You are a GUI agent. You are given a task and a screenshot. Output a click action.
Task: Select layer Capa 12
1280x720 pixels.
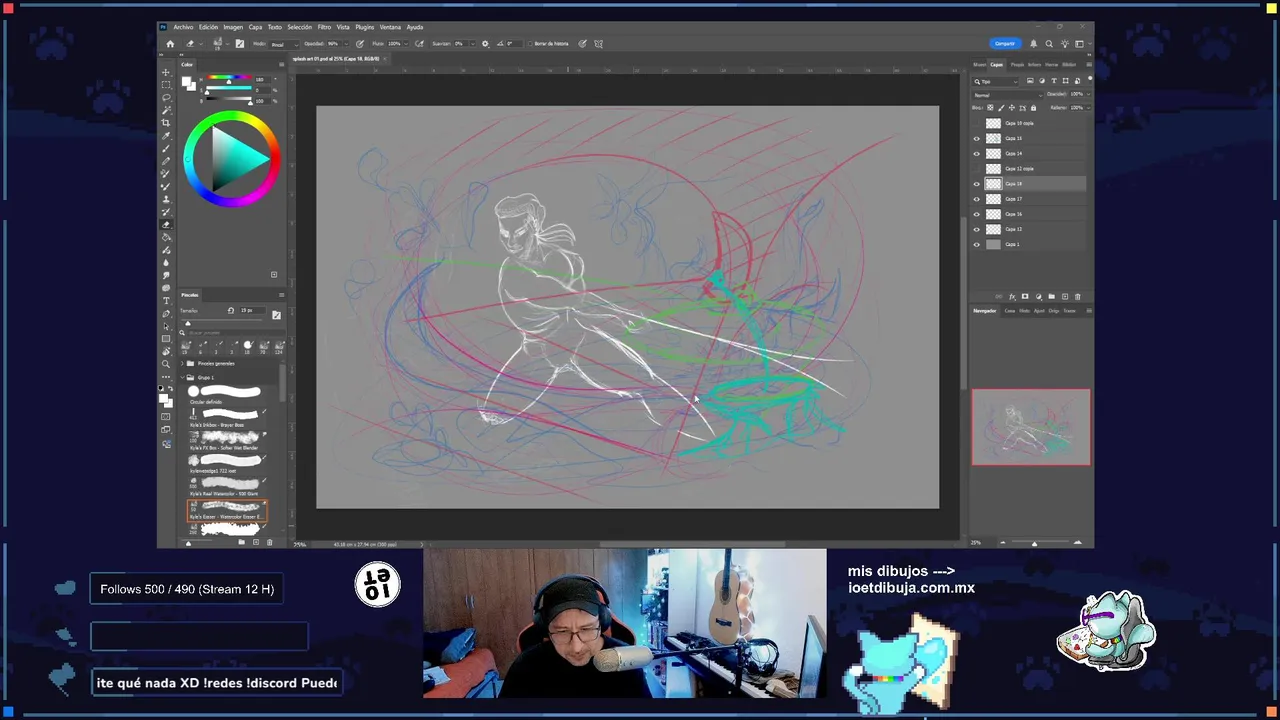click(1030, 229)
